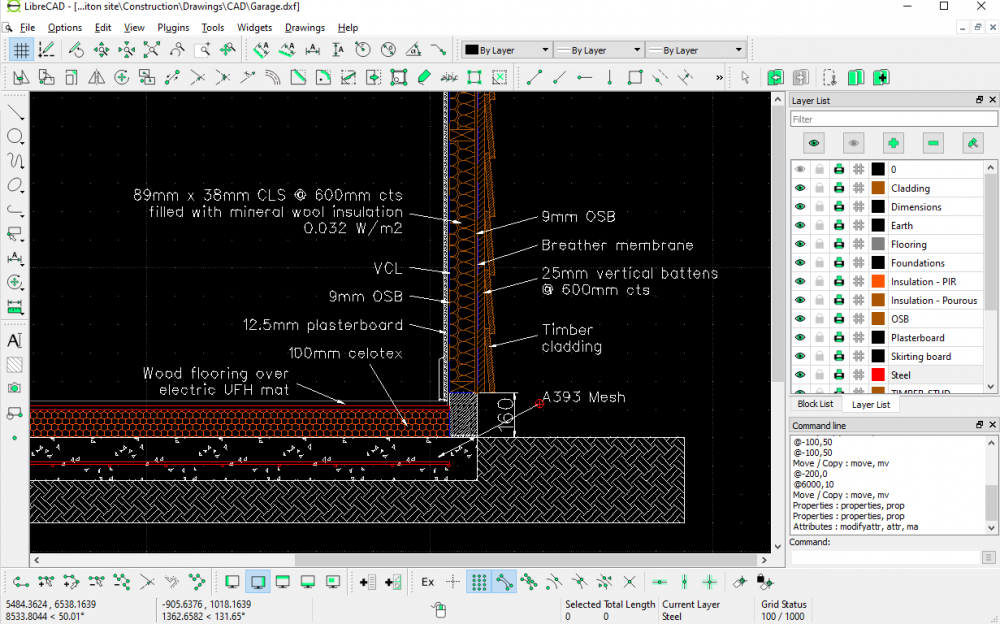Click the layer Filter input field

(893, 119)
